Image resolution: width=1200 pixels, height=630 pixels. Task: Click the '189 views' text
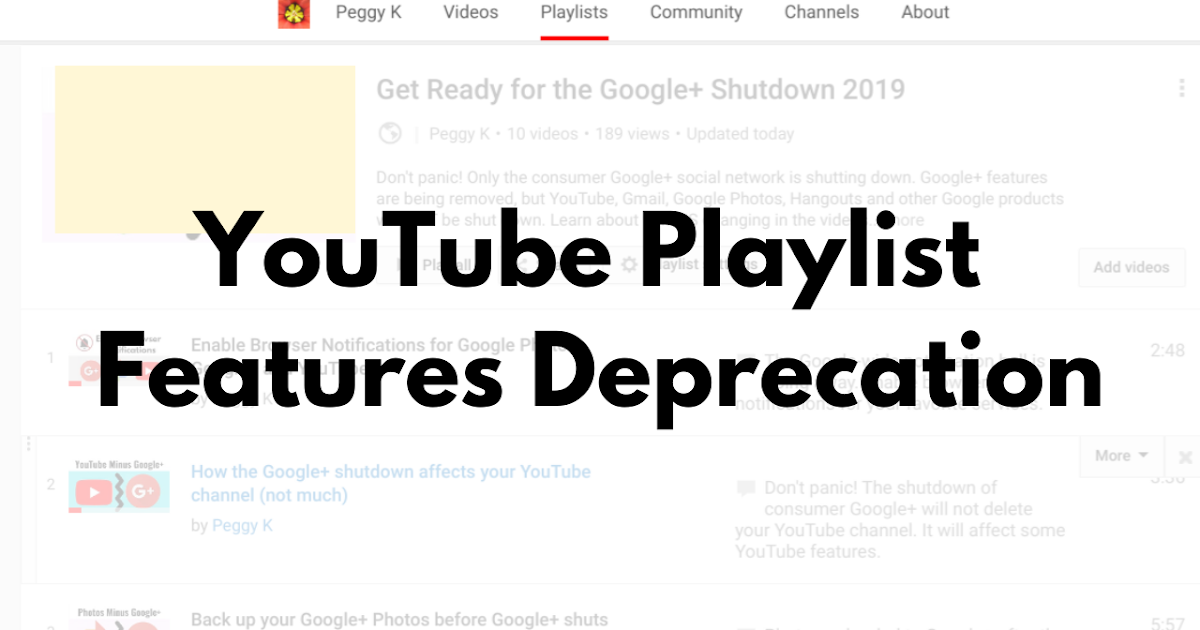[632, 134]
